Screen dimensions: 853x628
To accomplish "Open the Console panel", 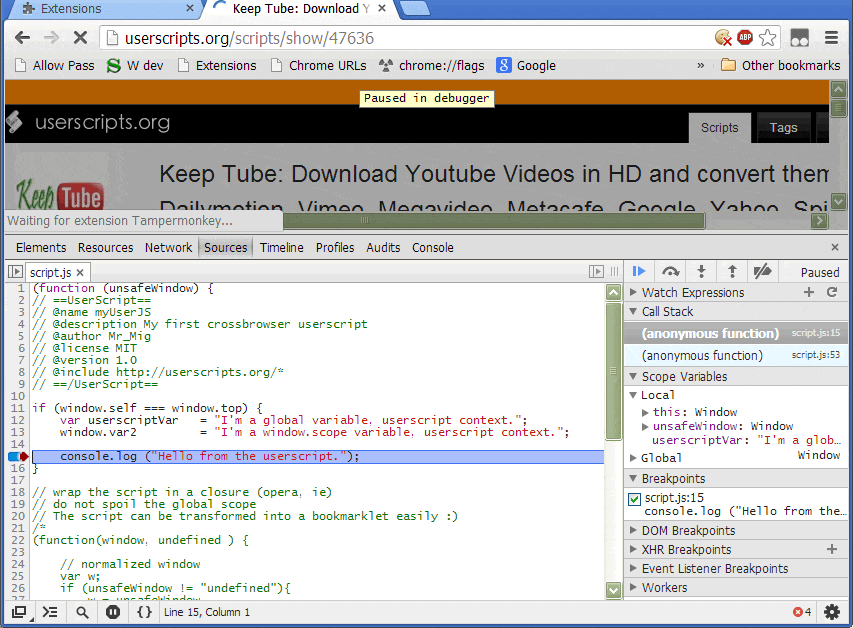I will 432,248.
